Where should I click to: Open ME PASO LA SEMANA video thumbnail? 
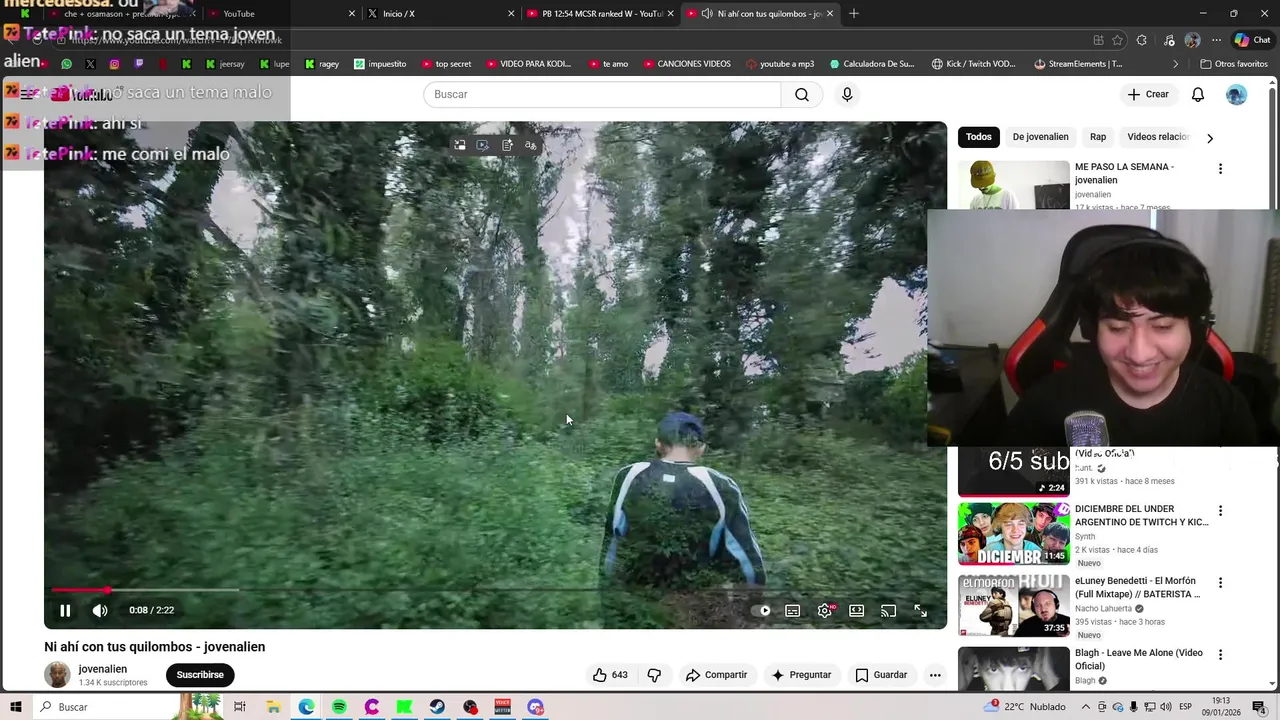[1014, 185]
